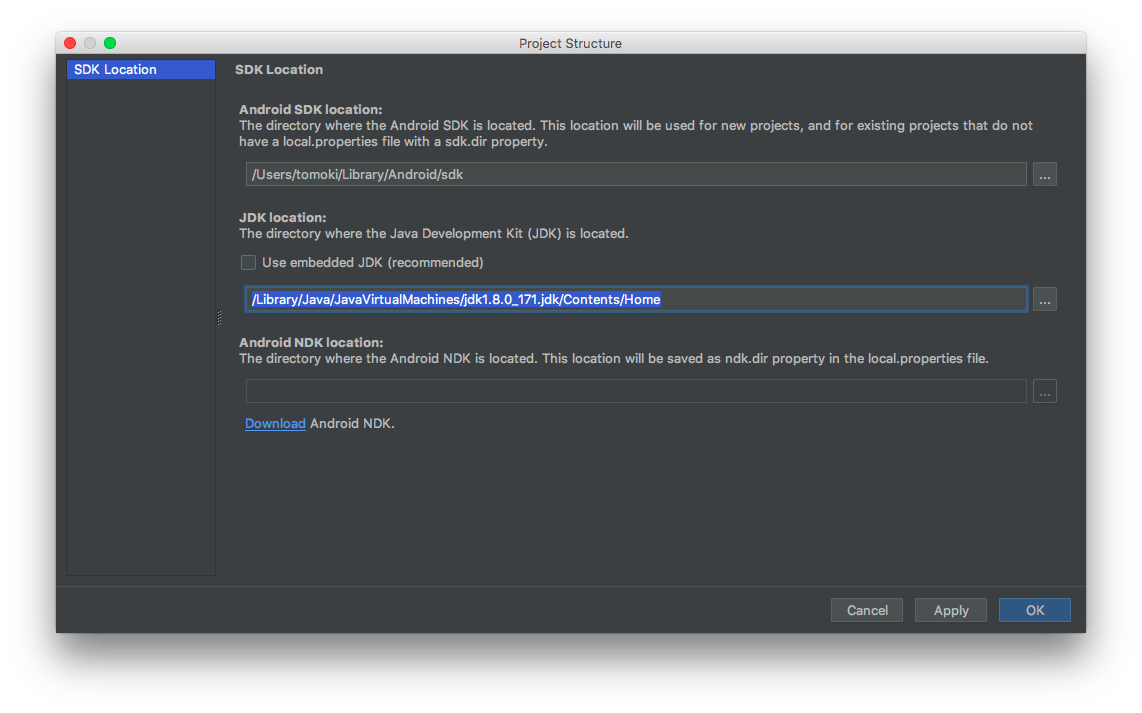Screen dimensions: 1142x713
Task: Select SDK Location in the sidebar
Action: pos(140,70)
